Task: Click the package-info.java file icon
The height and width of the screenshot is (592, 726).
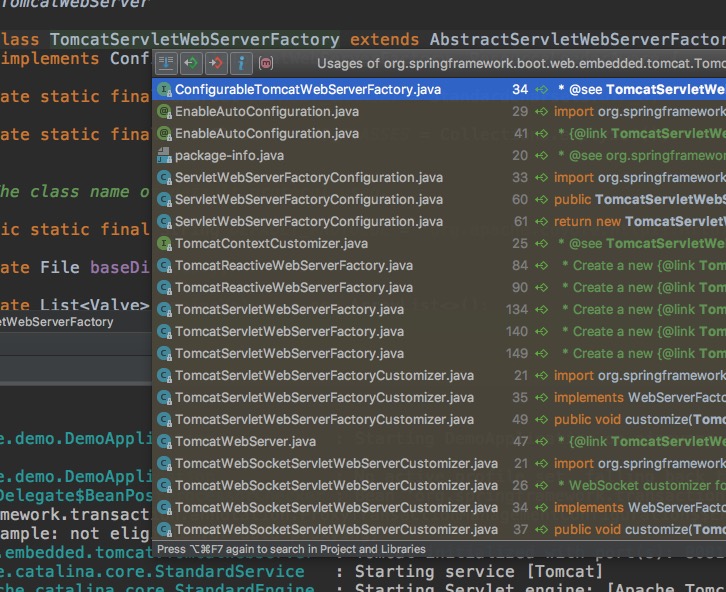Action: tap(164, 156)
